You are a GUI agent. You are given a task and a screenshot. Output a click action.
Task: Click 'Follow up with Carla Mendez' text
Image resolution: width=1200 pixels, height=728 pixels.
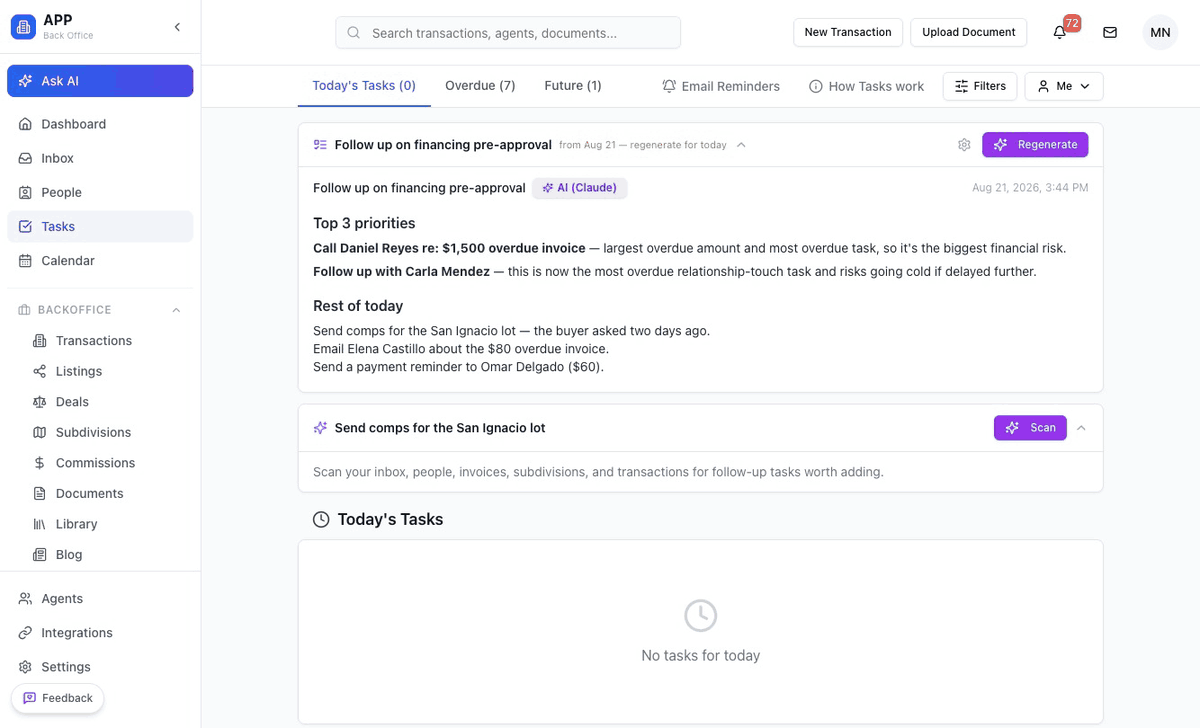[x=402, y=272]
